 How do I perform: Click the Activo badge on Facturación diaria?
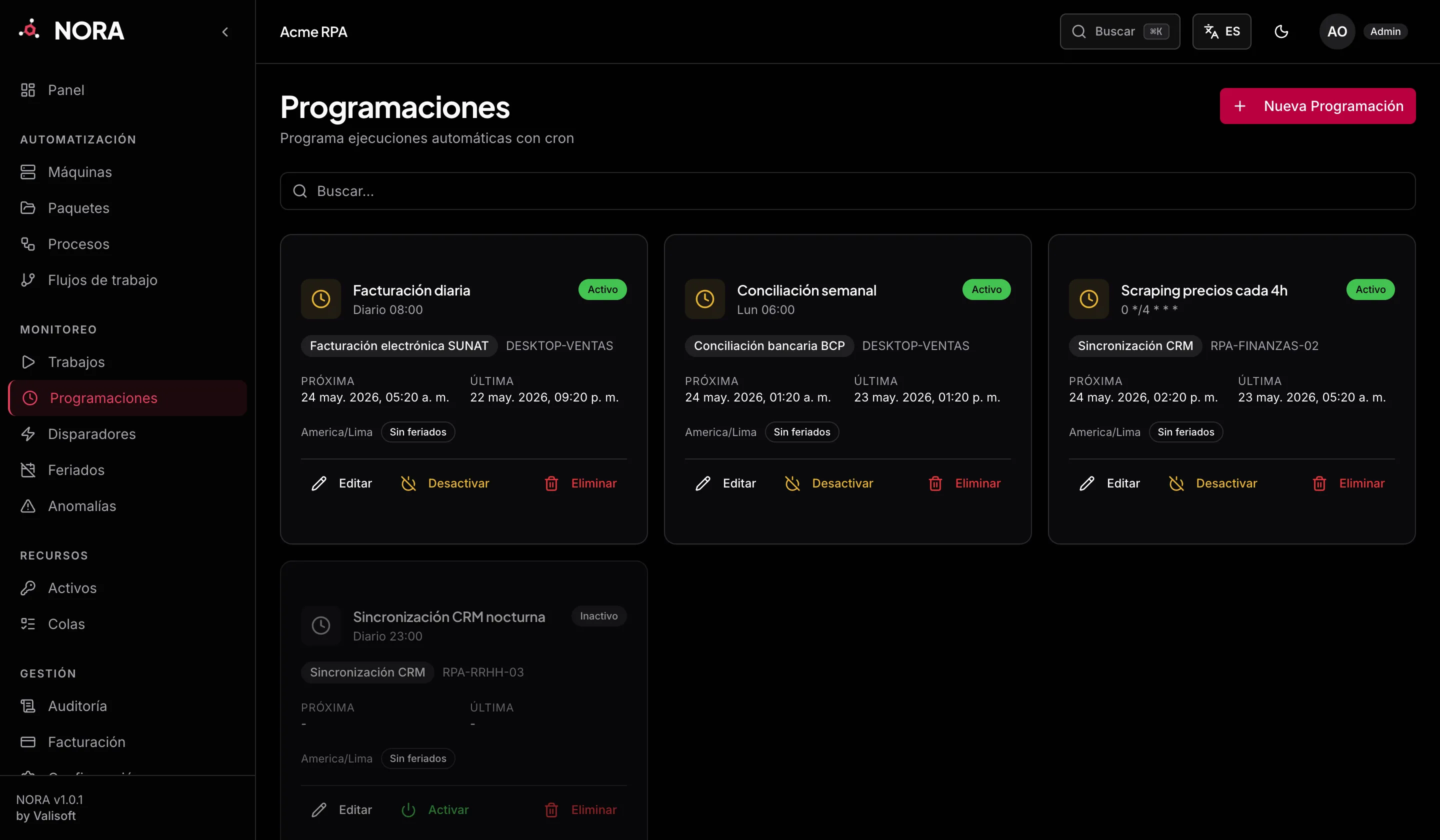pyautogui.click(x=602, y=289)
